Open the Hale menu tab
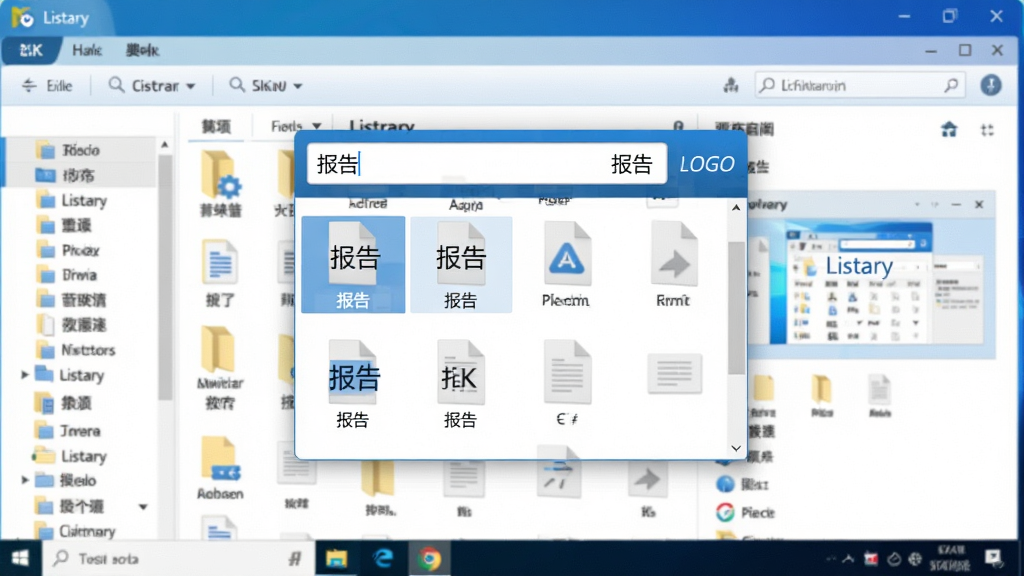Screen dimensions: 1024x576 tap(86, 50)
